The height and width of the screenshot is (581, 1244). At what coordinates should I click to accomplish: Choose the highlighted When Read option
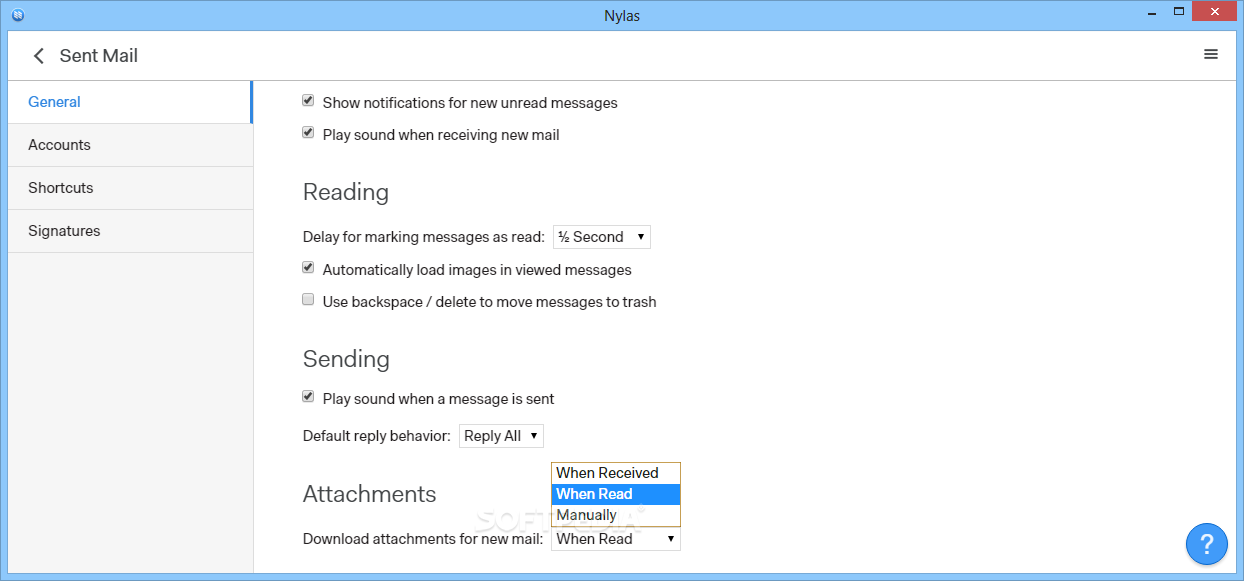tap(616, 494)
